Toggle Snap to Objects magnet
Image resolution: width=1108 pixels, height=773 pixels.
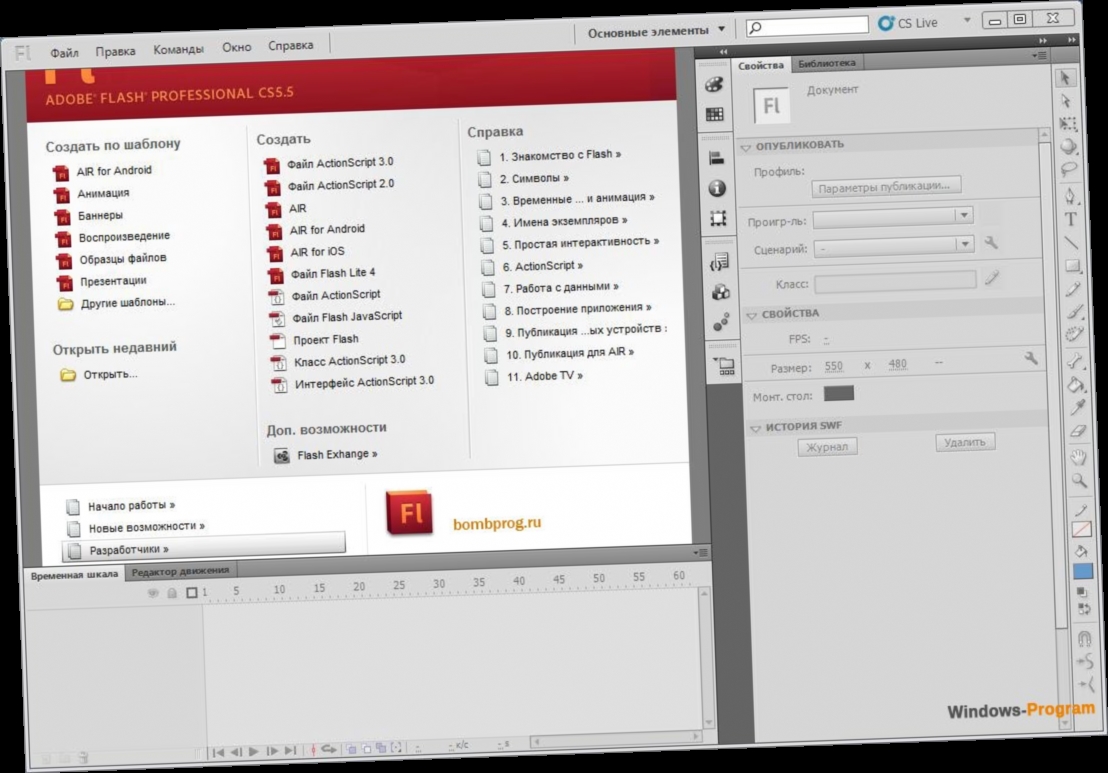click(1085, 639)
